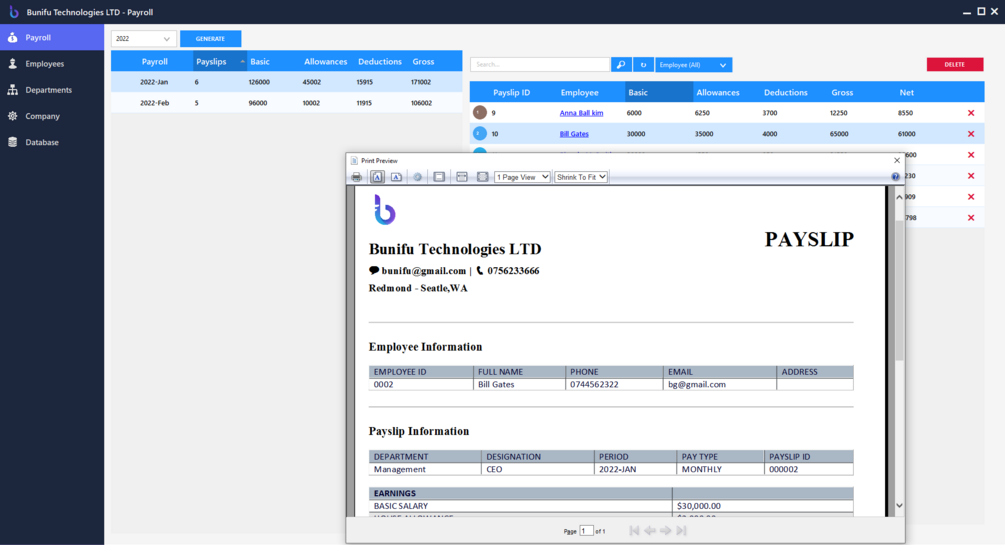This screenshot has height=545, width=1005.
Task: Click net value 61000 for Bill Gates
Action: tap(906, 134)
